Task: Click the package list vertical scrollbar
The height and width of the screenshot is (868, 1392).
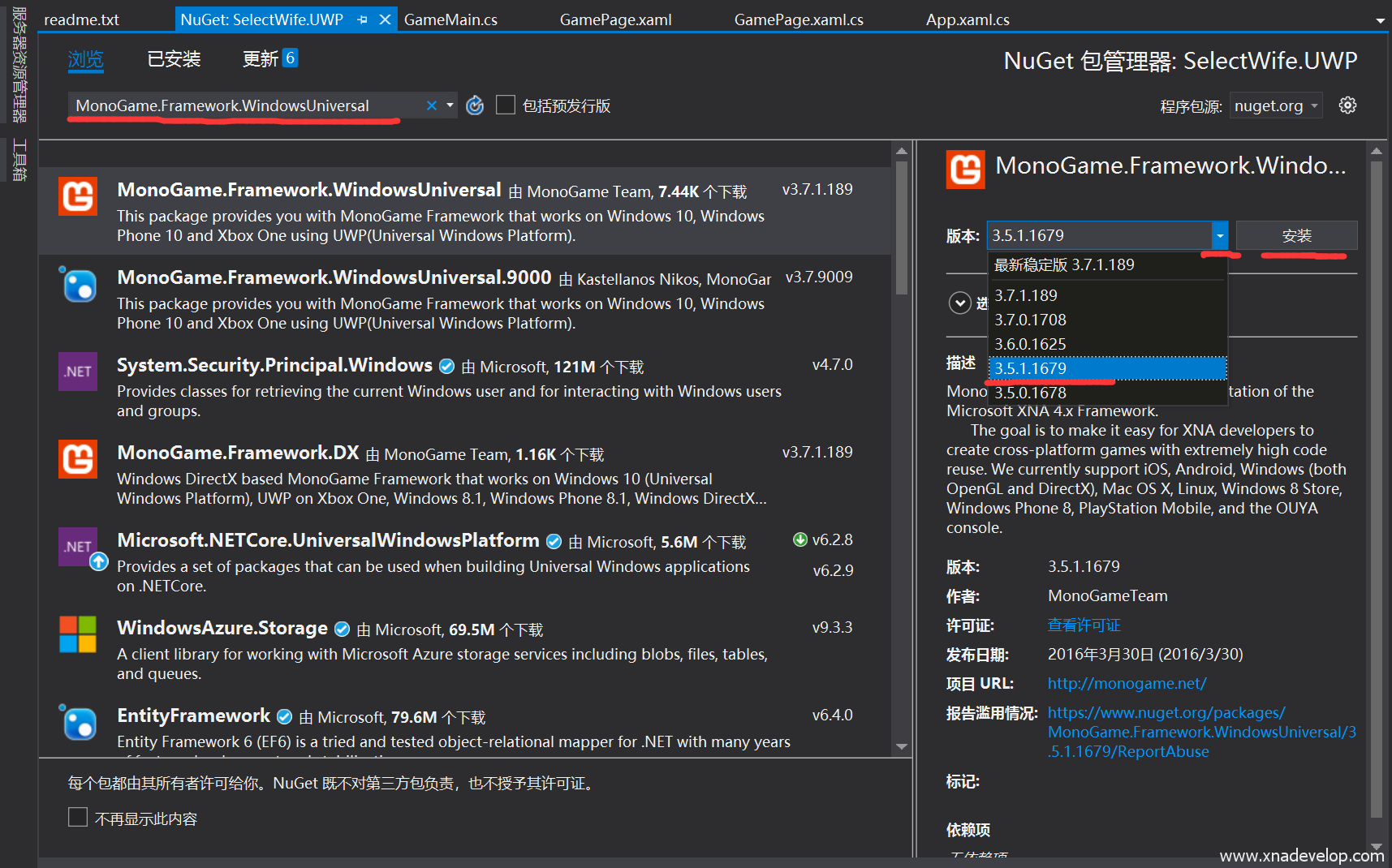Action: click(902, 229)
